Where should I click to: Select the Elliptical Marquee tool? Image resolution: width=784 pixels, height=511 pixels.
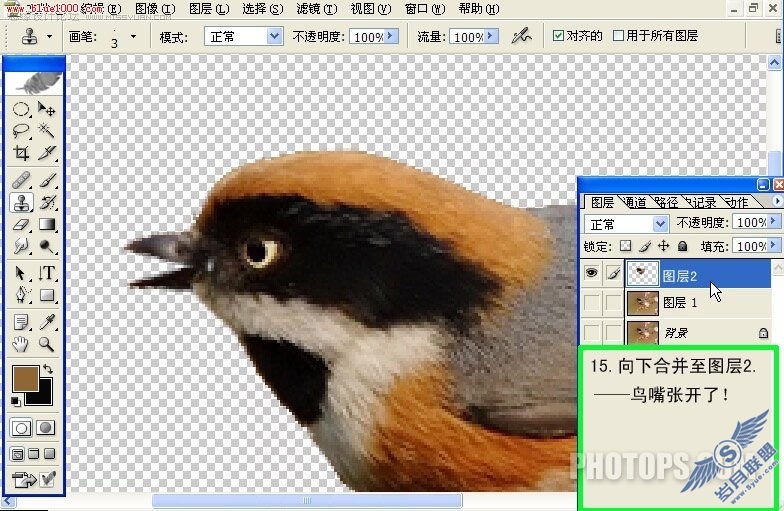pyautogui.click(x=21, y=108)
